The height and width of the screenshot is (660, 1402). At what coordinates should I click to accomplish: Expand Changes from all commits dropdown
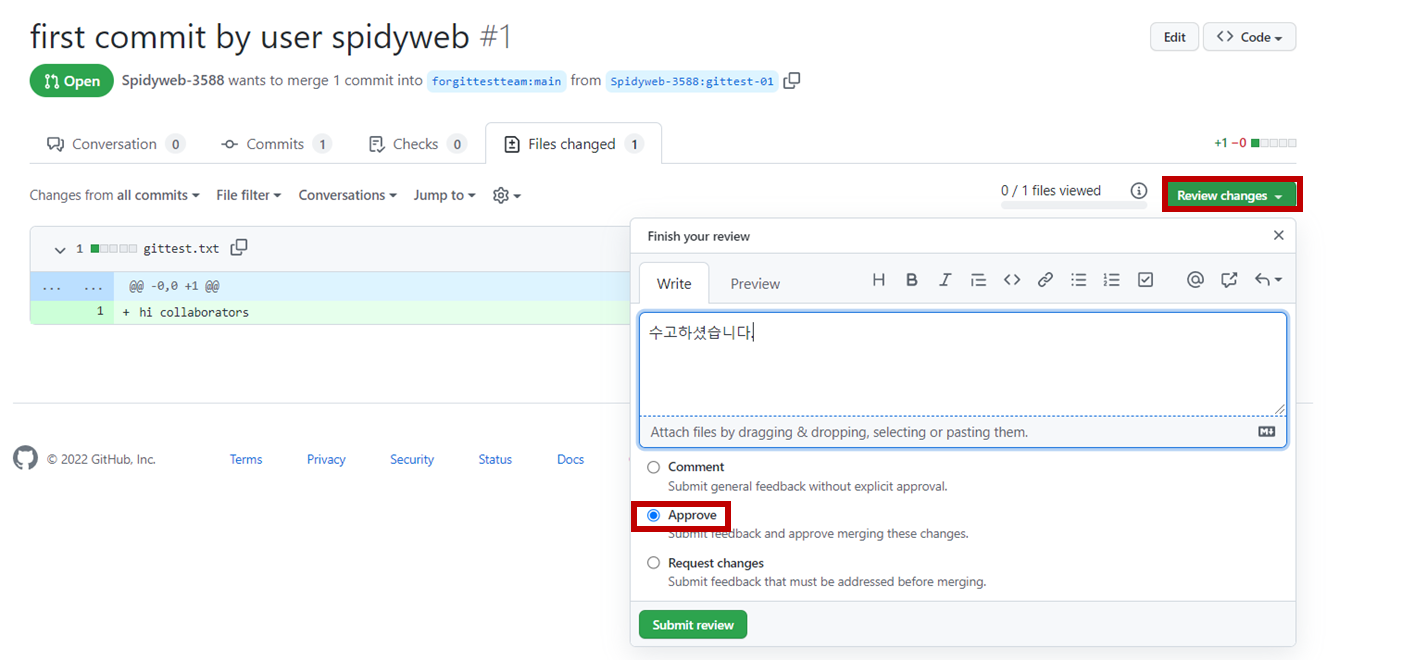point(114,195)
